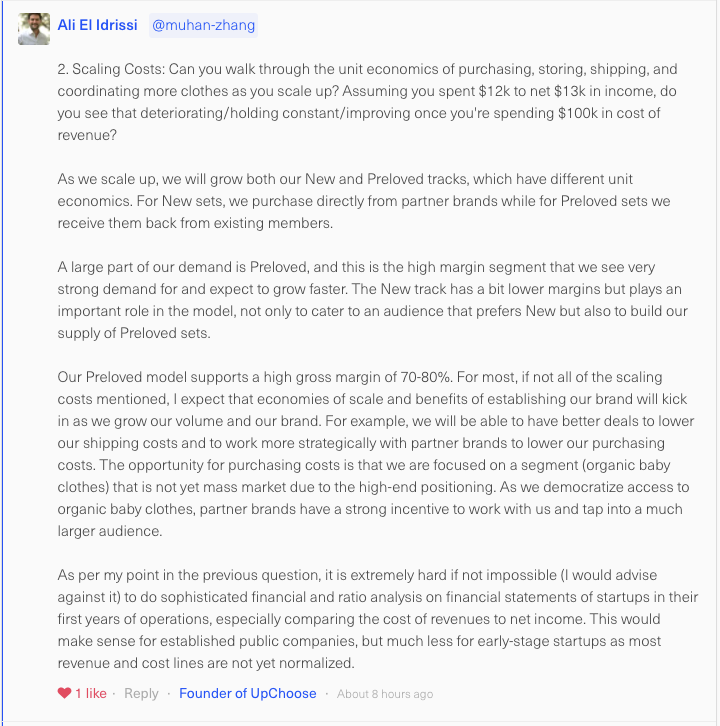
Task: Click the 70-80% gross margin figure
Action: pyautogui.click(x=426, y=377)
